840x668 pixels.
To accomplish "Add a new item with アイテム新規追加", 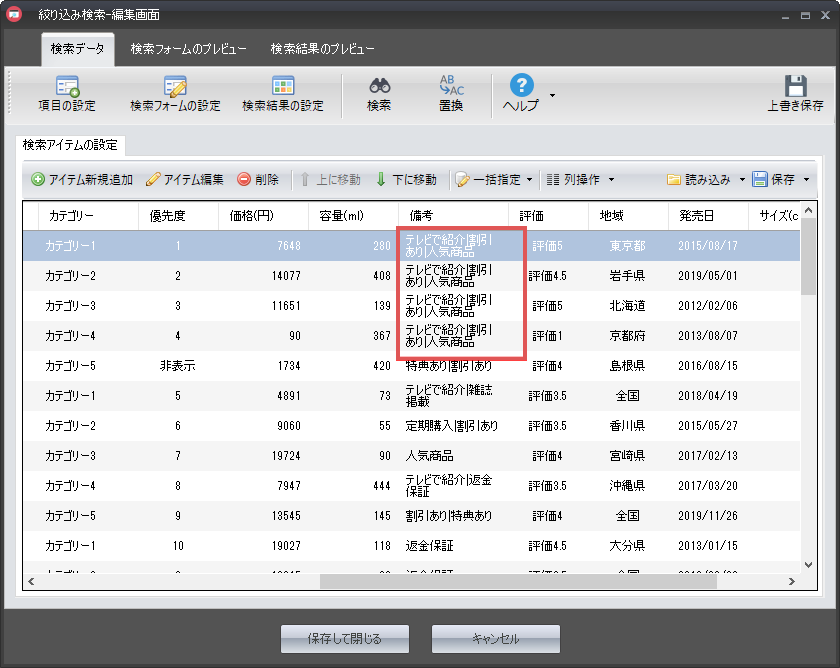I will coord(82,180).
